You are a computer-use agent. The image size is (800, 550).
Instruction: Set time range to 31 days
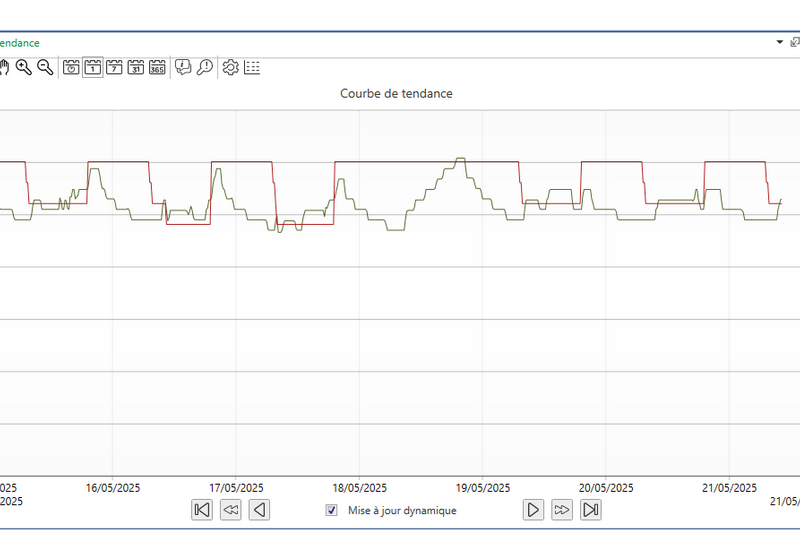click(136, 67)
